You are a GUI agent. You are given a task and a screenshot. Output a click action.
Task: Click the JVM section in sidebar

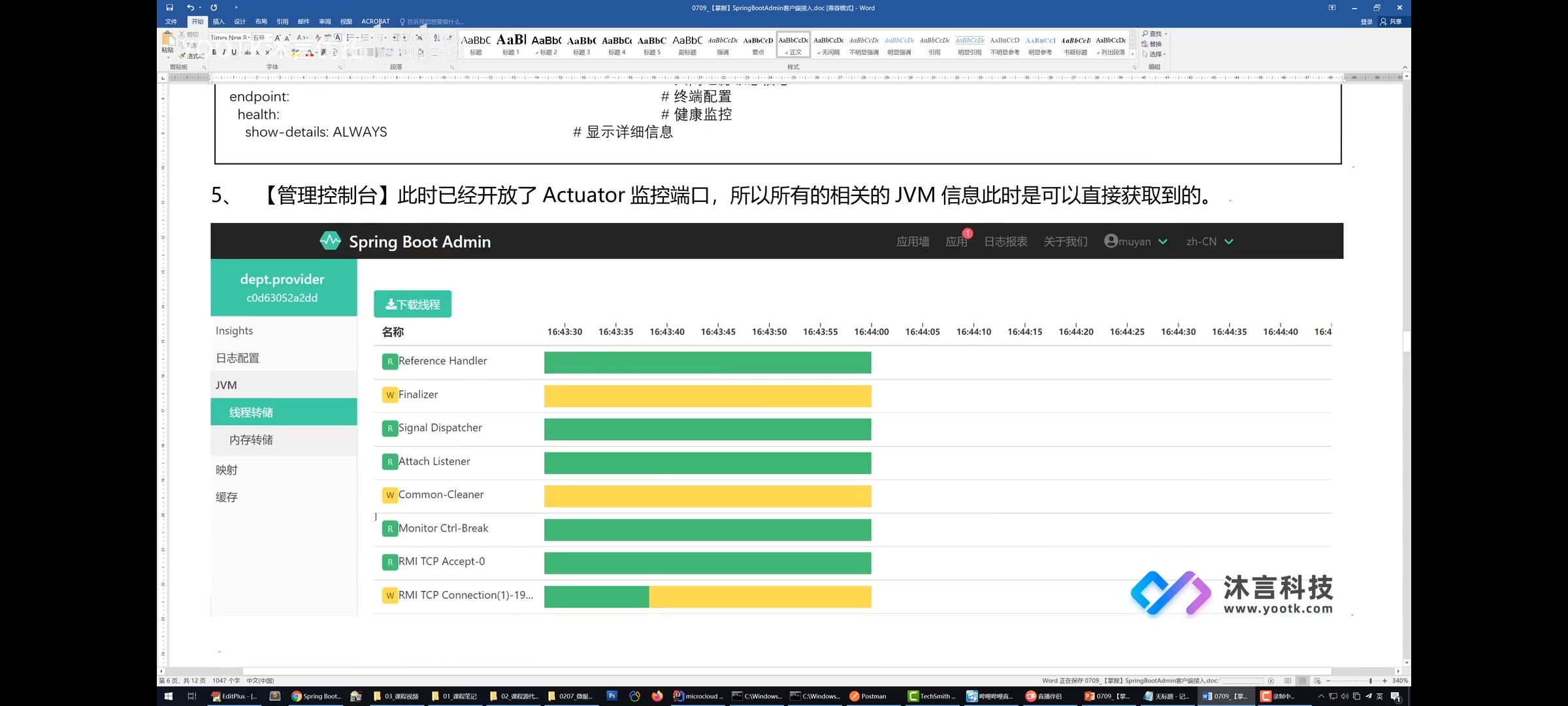(225, 384)
